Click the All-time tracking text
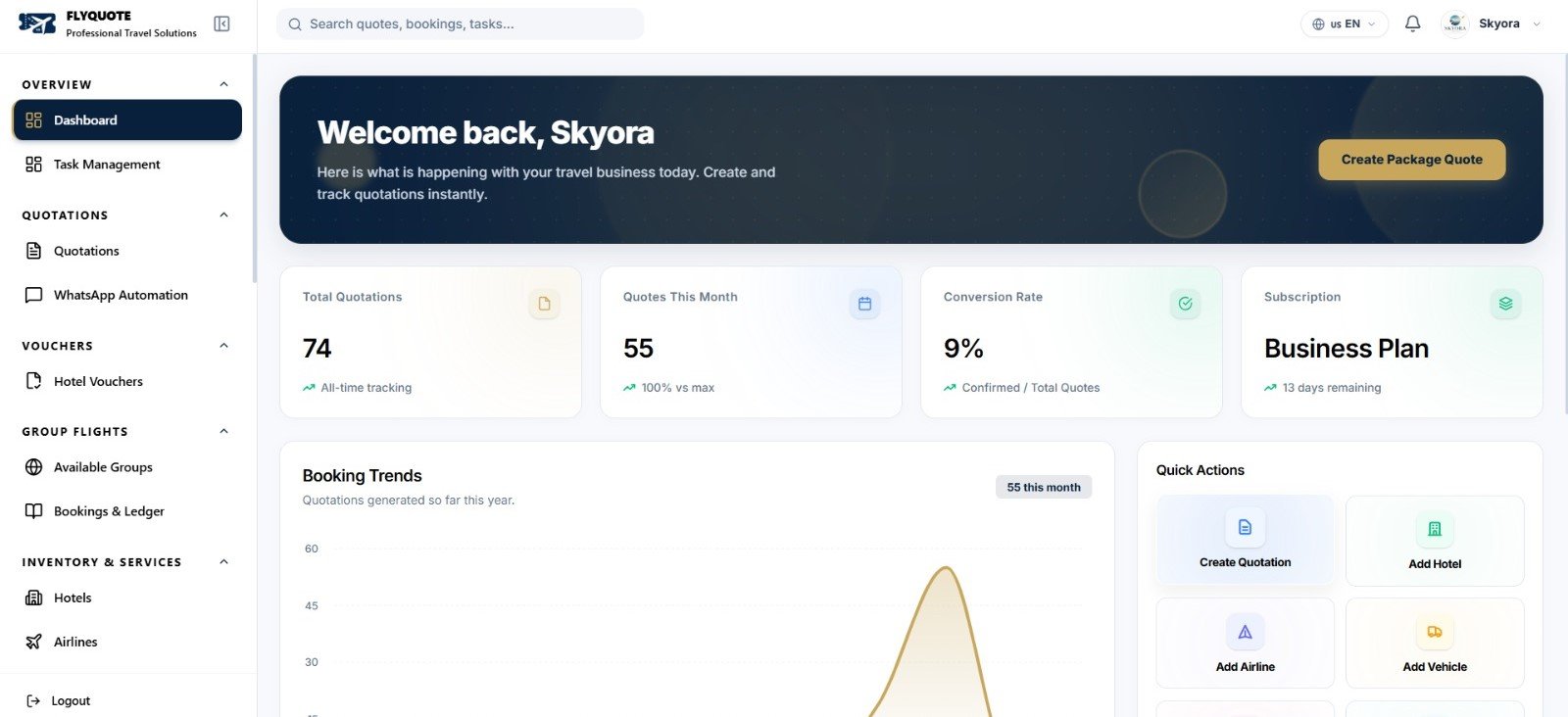 366,388
